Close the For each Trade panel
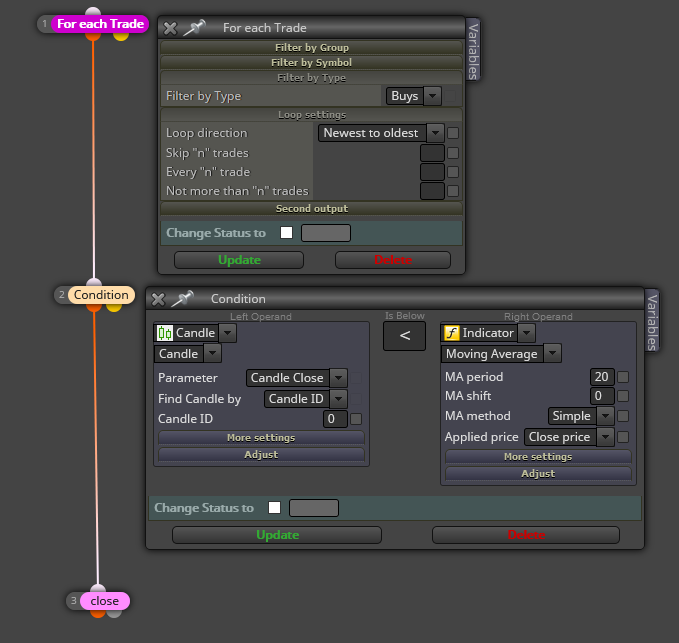The image size is (679, 643). click(170, 29)
